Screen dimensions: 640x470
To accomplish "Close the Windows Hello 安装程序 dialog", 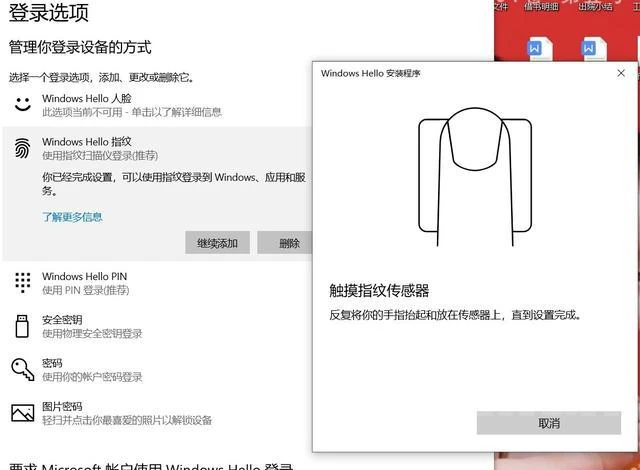I will point(621,73).
